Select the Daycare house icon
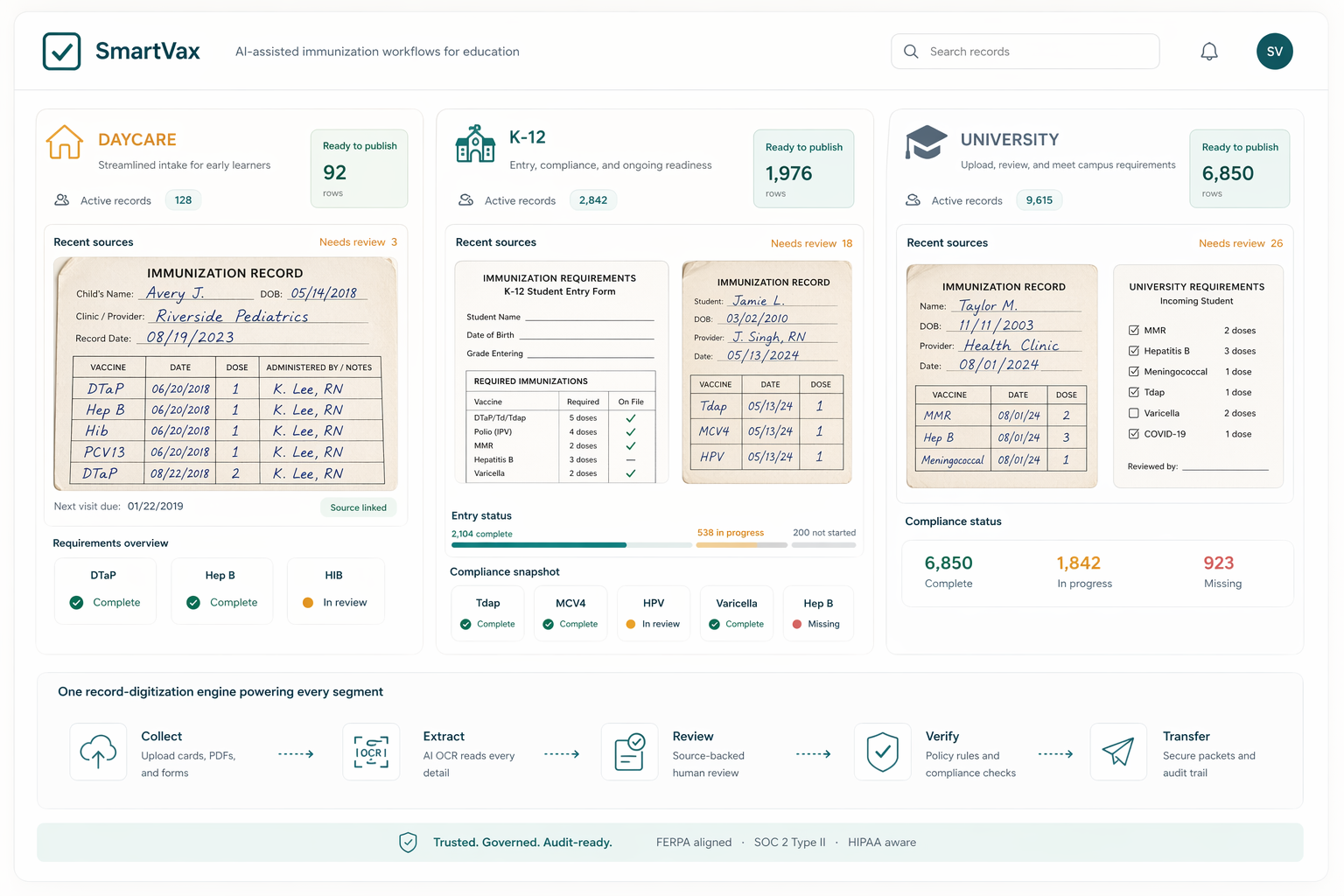This screenshot has height=896, width=1344. [x=64, y=141]
